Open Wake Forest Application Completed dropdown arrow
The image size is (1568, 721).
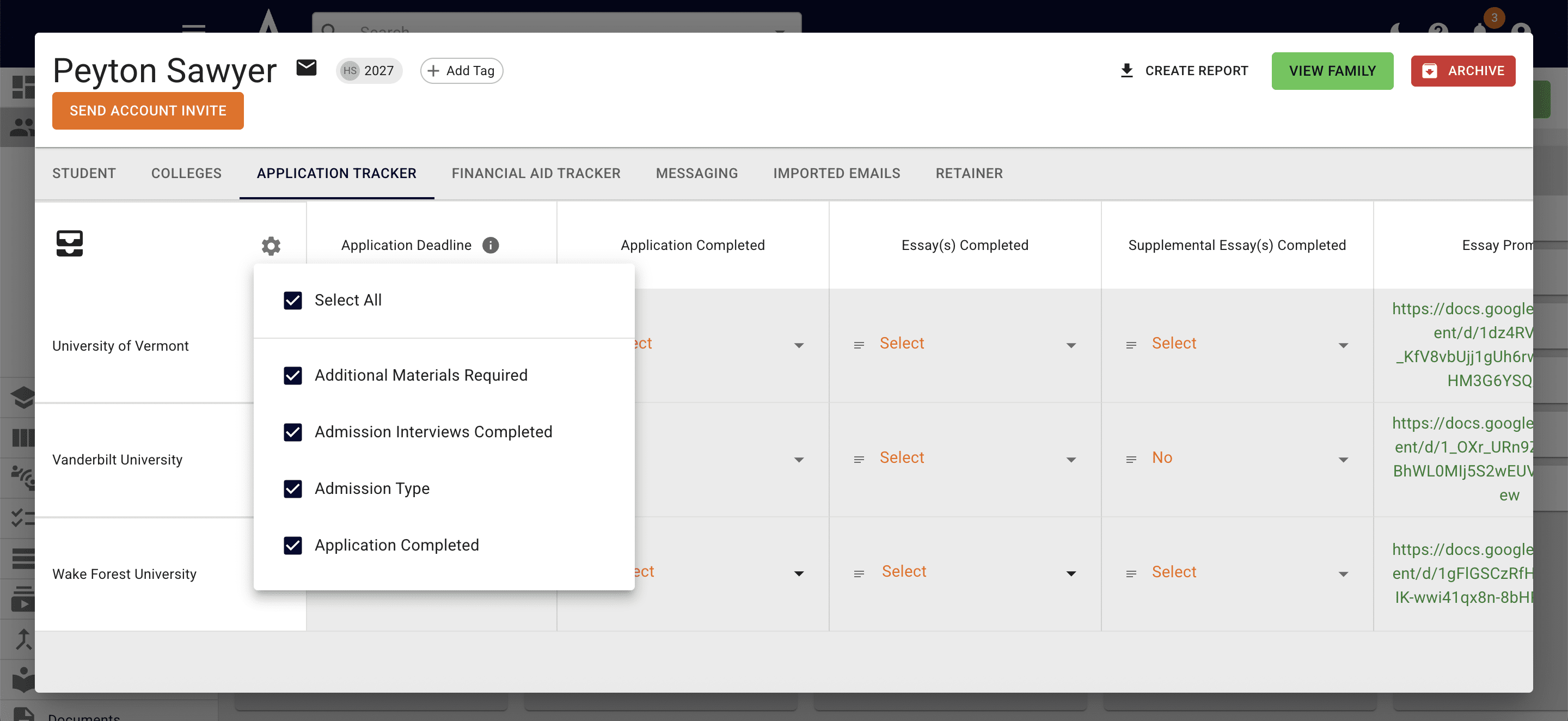click(x=799, y=573)
